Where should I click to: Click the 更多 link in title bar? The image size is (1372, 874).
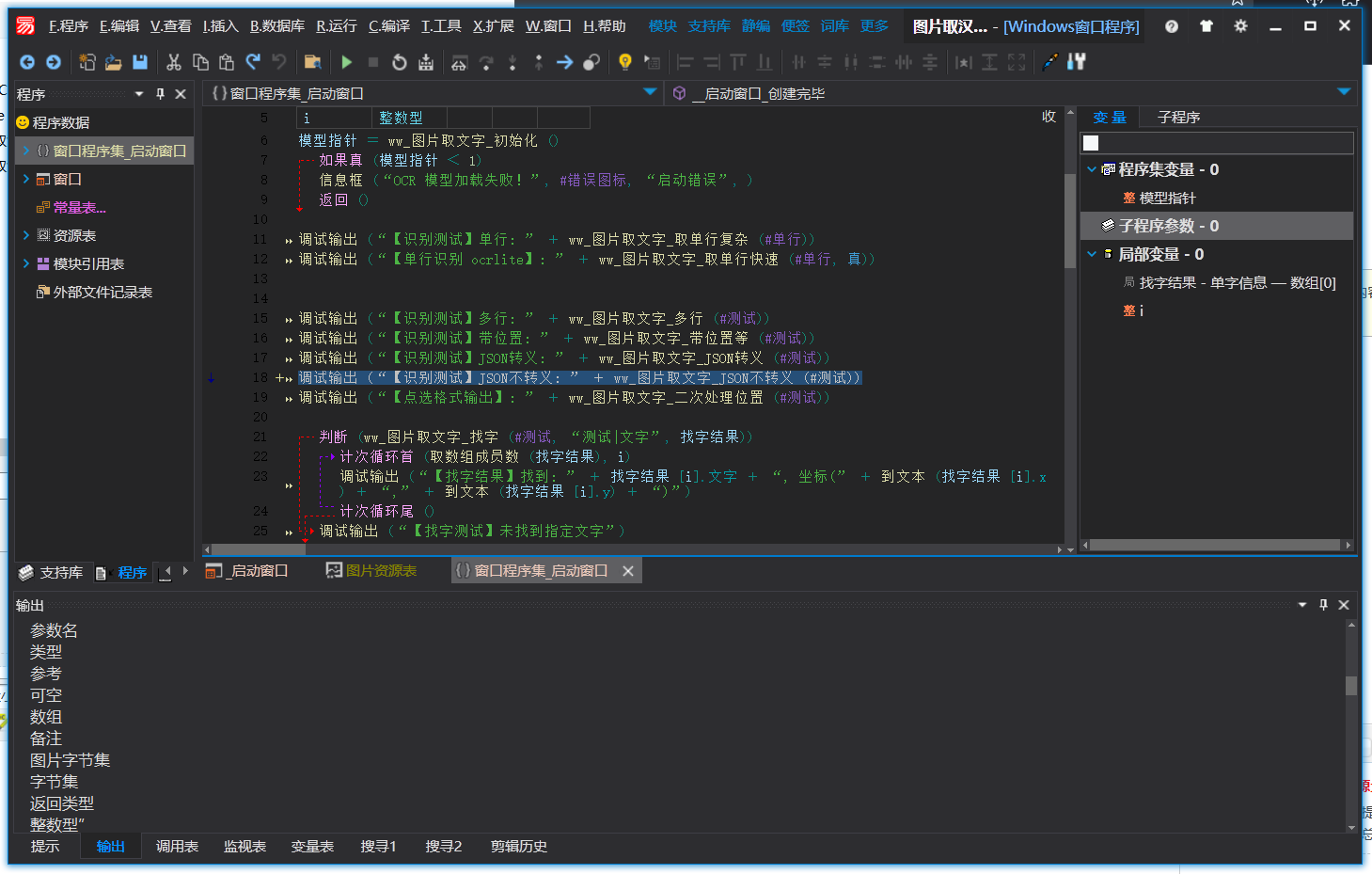[x=874, y=26]
